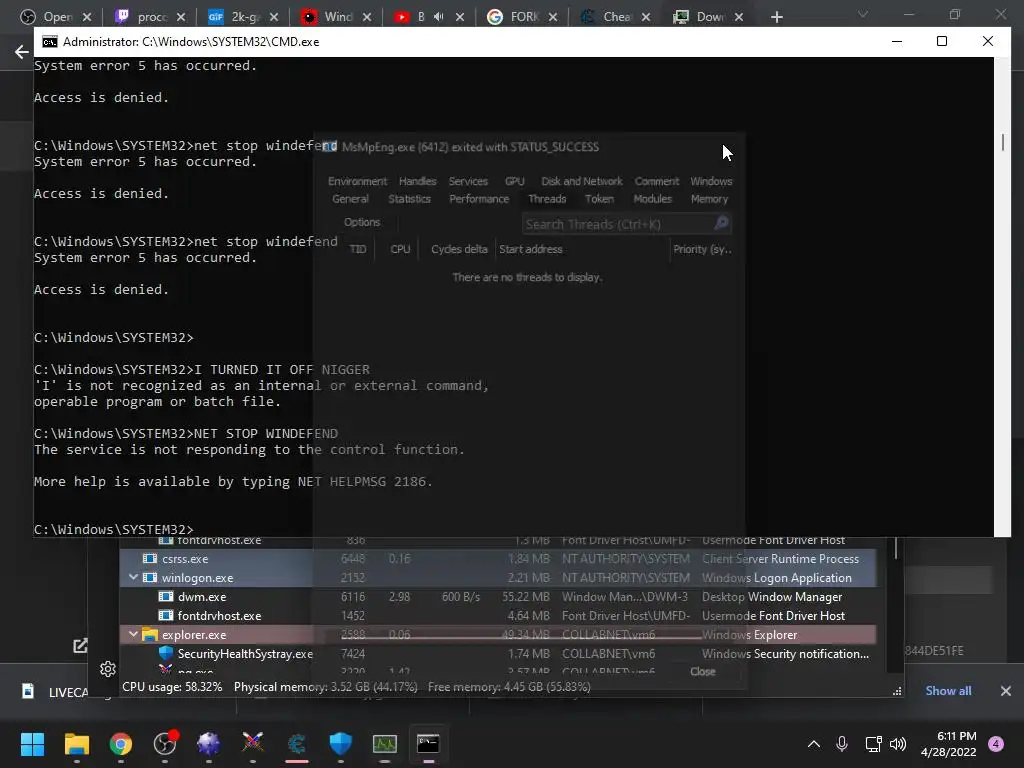Open File Explorer from the taskbar
Screen dimensions: 1024x768
coord(76,743)
